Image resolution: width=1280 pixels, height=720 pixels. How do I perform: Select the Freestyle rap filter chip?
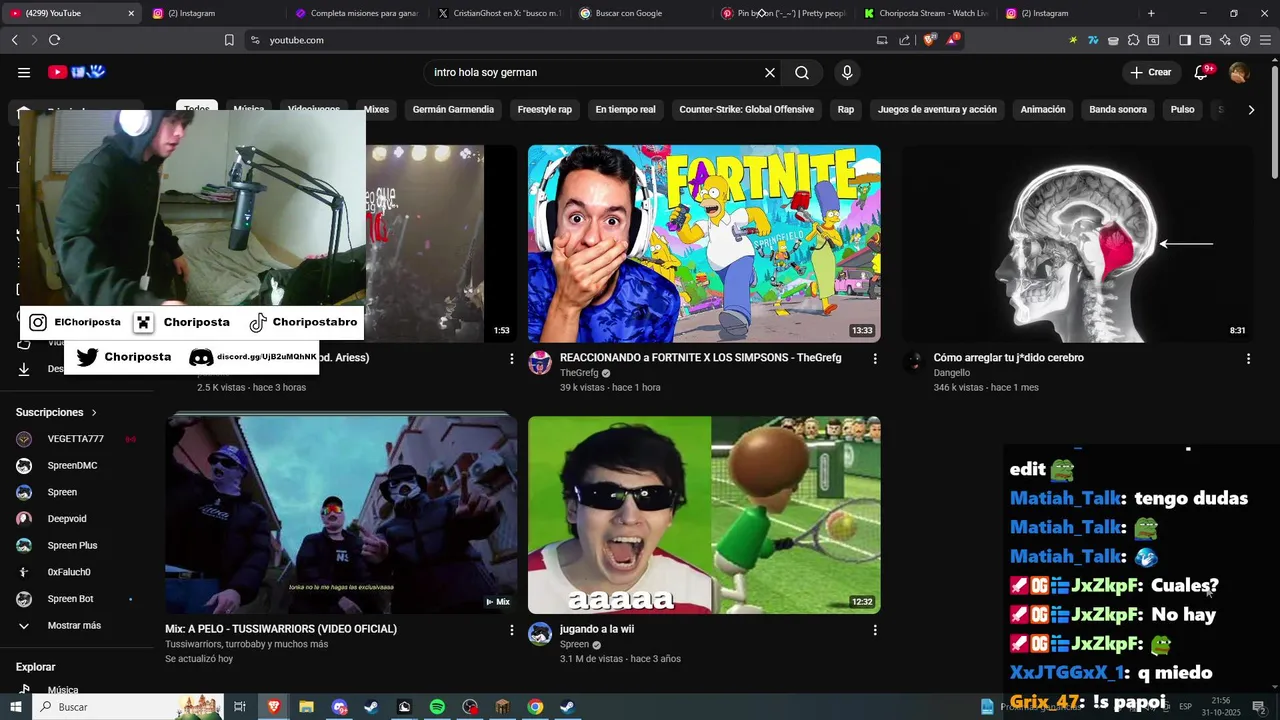(x=545, y=110)
